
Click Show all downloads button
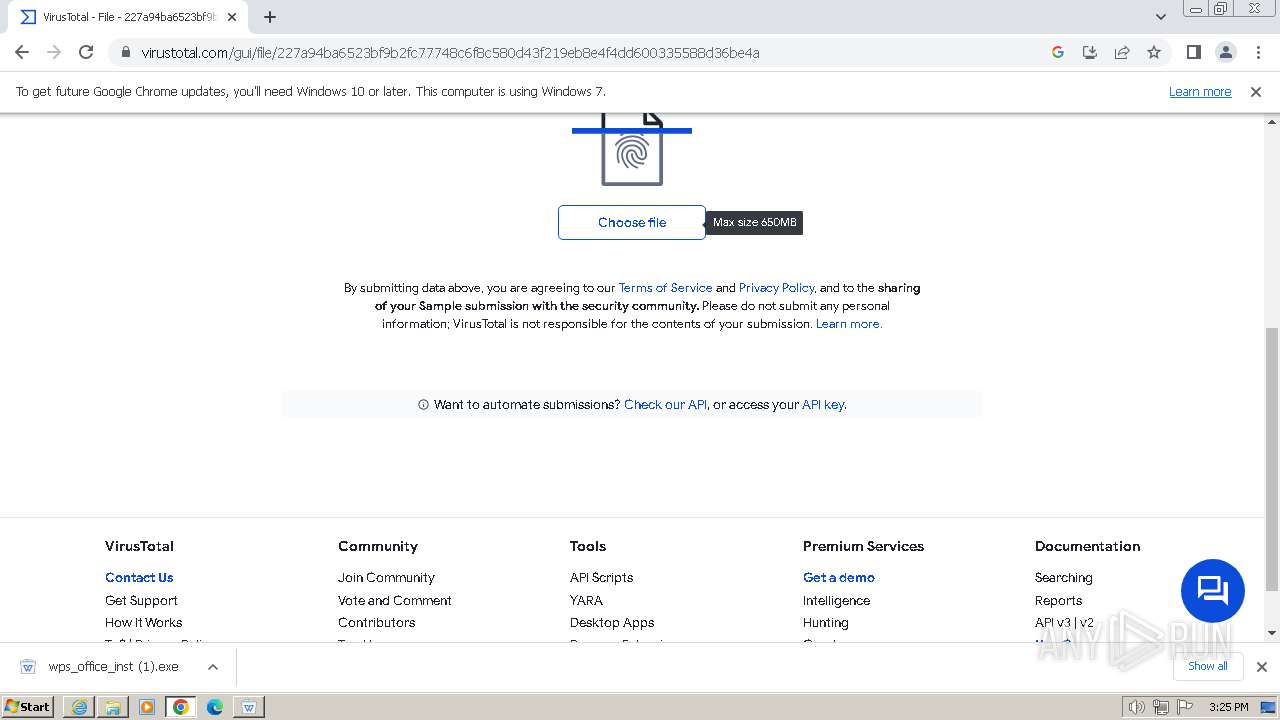click(x=1207, y=666)
